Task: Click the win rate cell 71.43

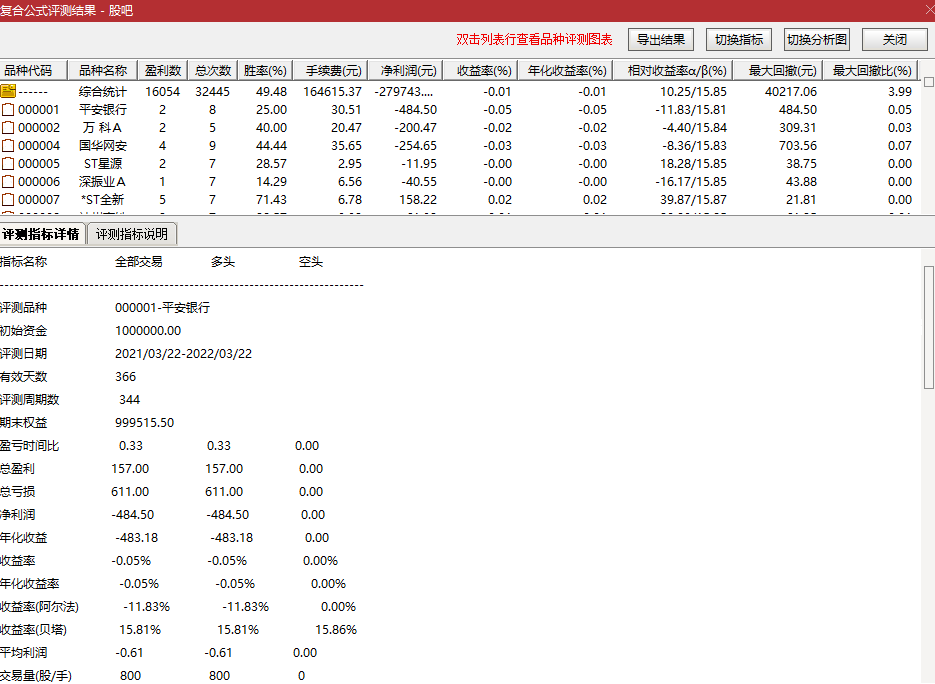Action: pyautogui.click(x=271, y=200)
